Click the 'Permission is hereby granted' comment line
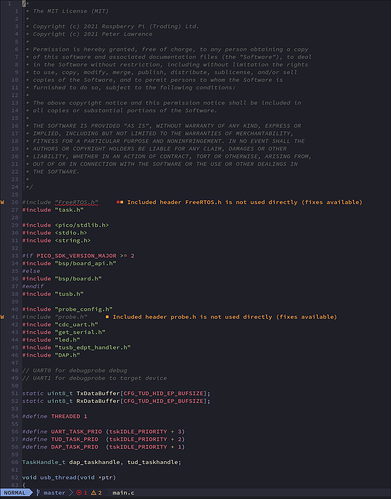The width and height of the screenshot is (391, 499). click(170, 49)
